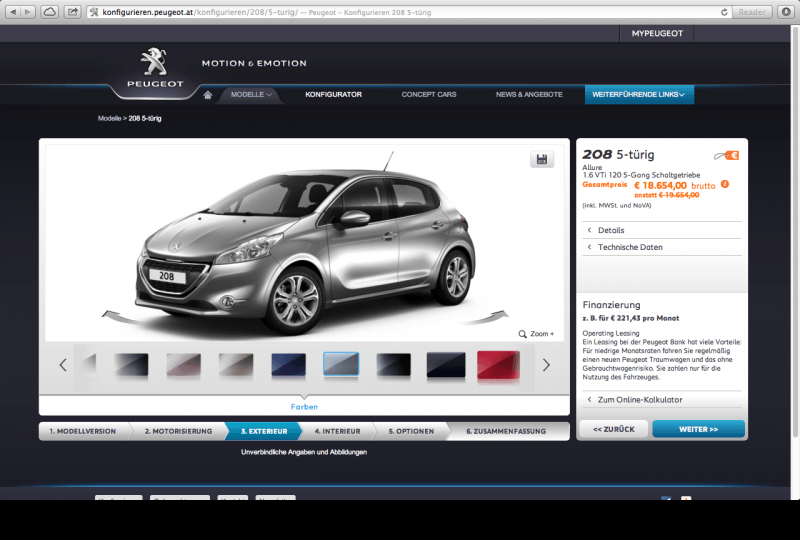Expand the WEITERFÜHRENDE LINKS dropdown
This screenshot has width=800, height=540.
639,94
